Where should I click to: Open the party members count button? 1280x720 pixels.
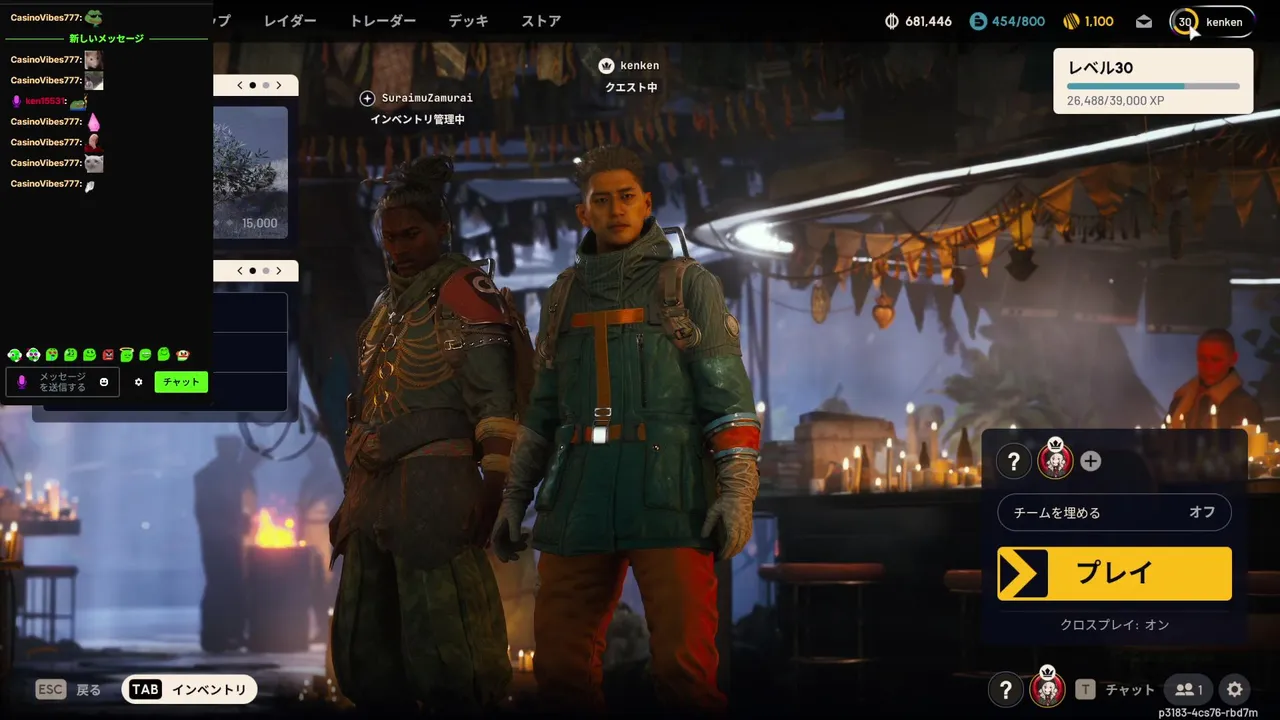click(1189, 690)
